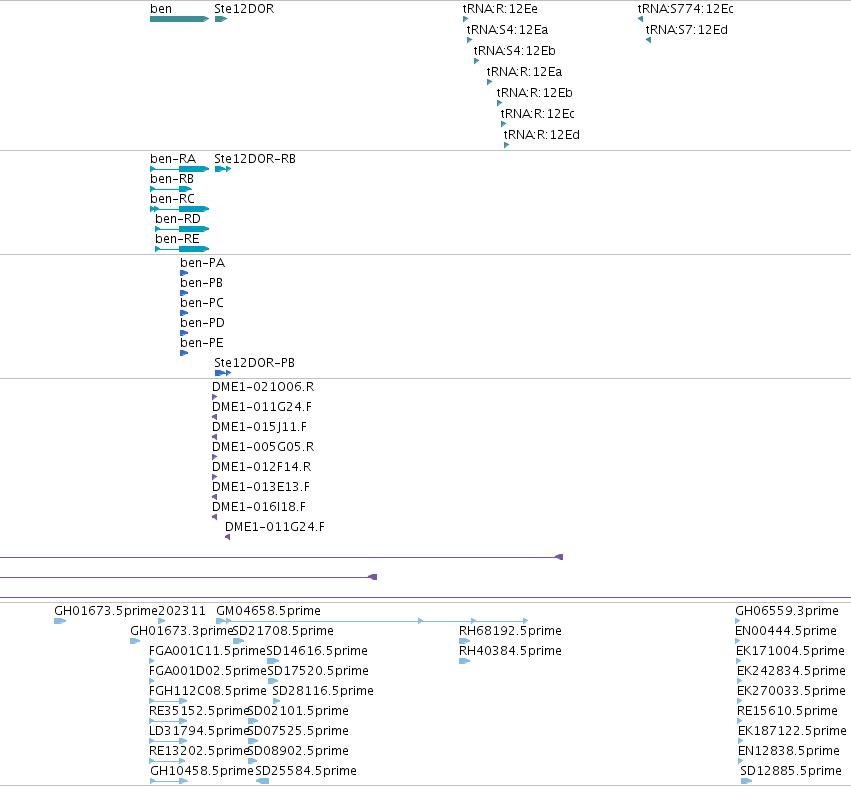Select the Ste12DOR gene label
Viewport: 851px width, 786px height.
click(244, 9)
